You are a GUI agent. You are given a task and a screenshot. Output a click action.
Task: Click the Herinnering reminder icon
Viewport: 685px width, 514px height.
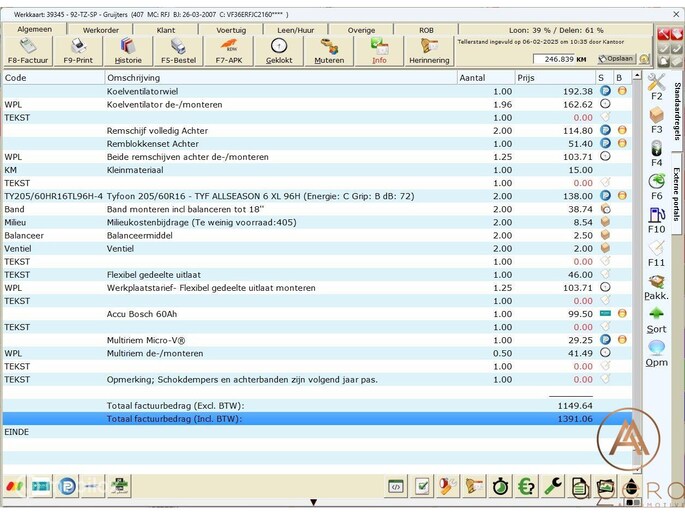(x=429, y=46)
